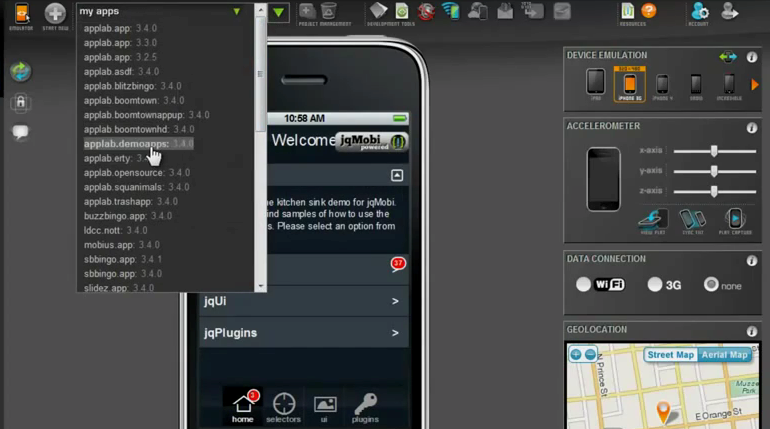This screenshot has height=429, width=770.
Task: Switch to Street Map view
Action: tap(670, 355)
